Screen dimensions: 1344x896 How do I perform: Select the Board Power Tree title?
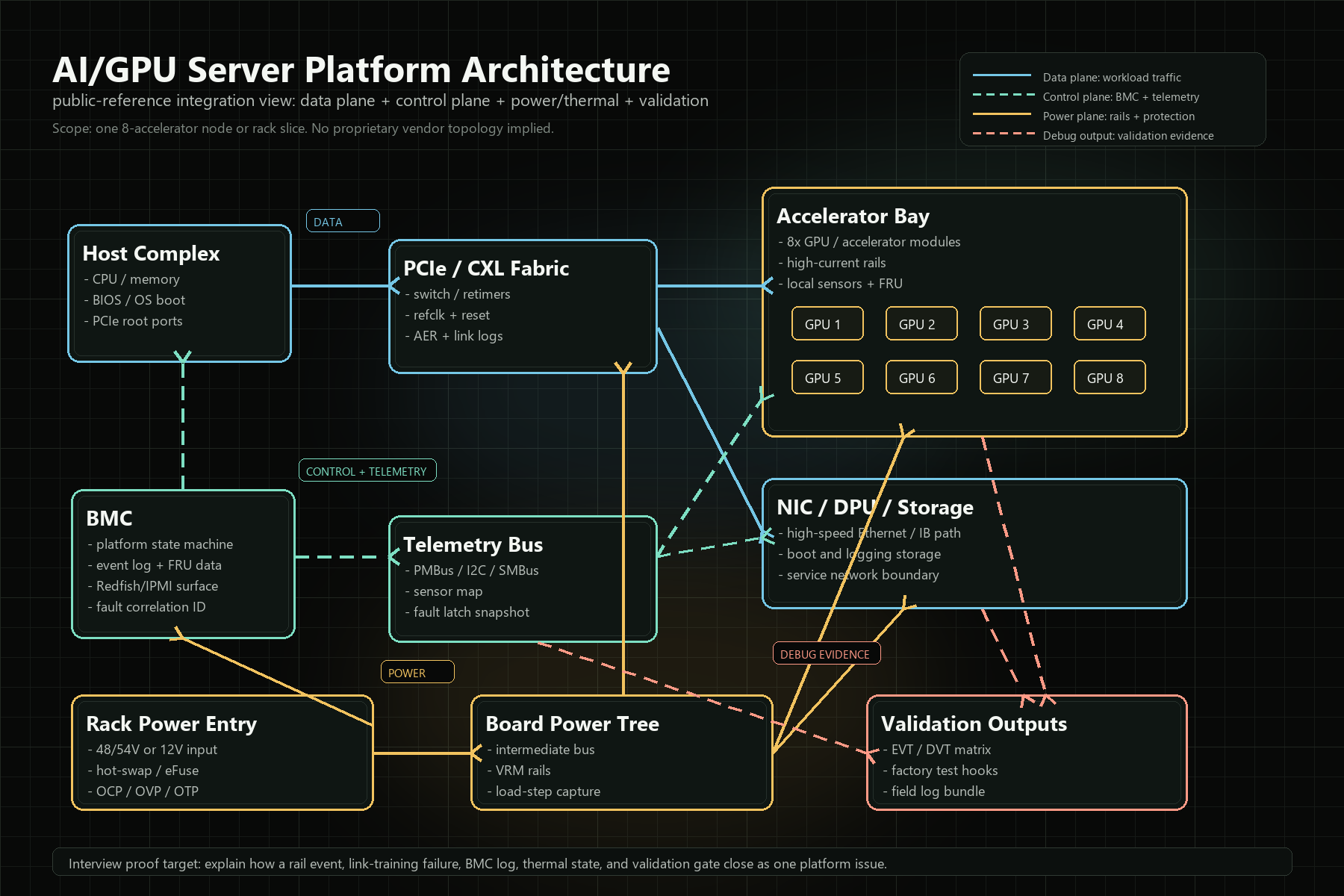[572, 724]
